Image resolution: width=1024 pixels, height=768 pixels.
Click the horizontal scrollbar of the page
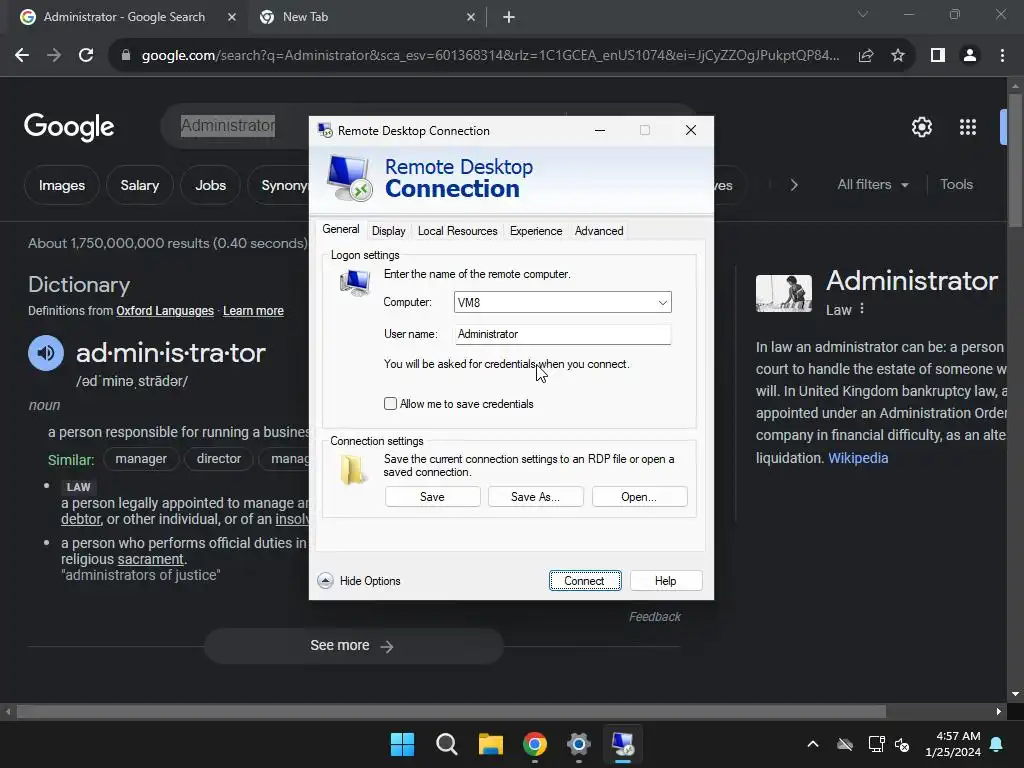451,712
